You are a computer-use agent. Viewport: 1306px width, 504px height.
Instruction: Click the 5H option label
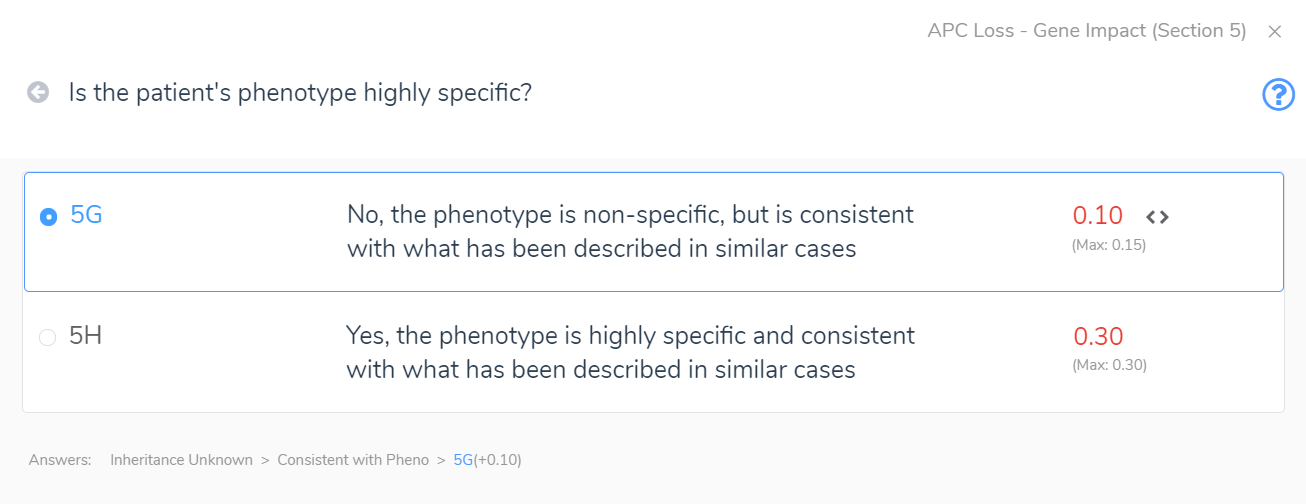pyautogui.click(x=86, y=336)
